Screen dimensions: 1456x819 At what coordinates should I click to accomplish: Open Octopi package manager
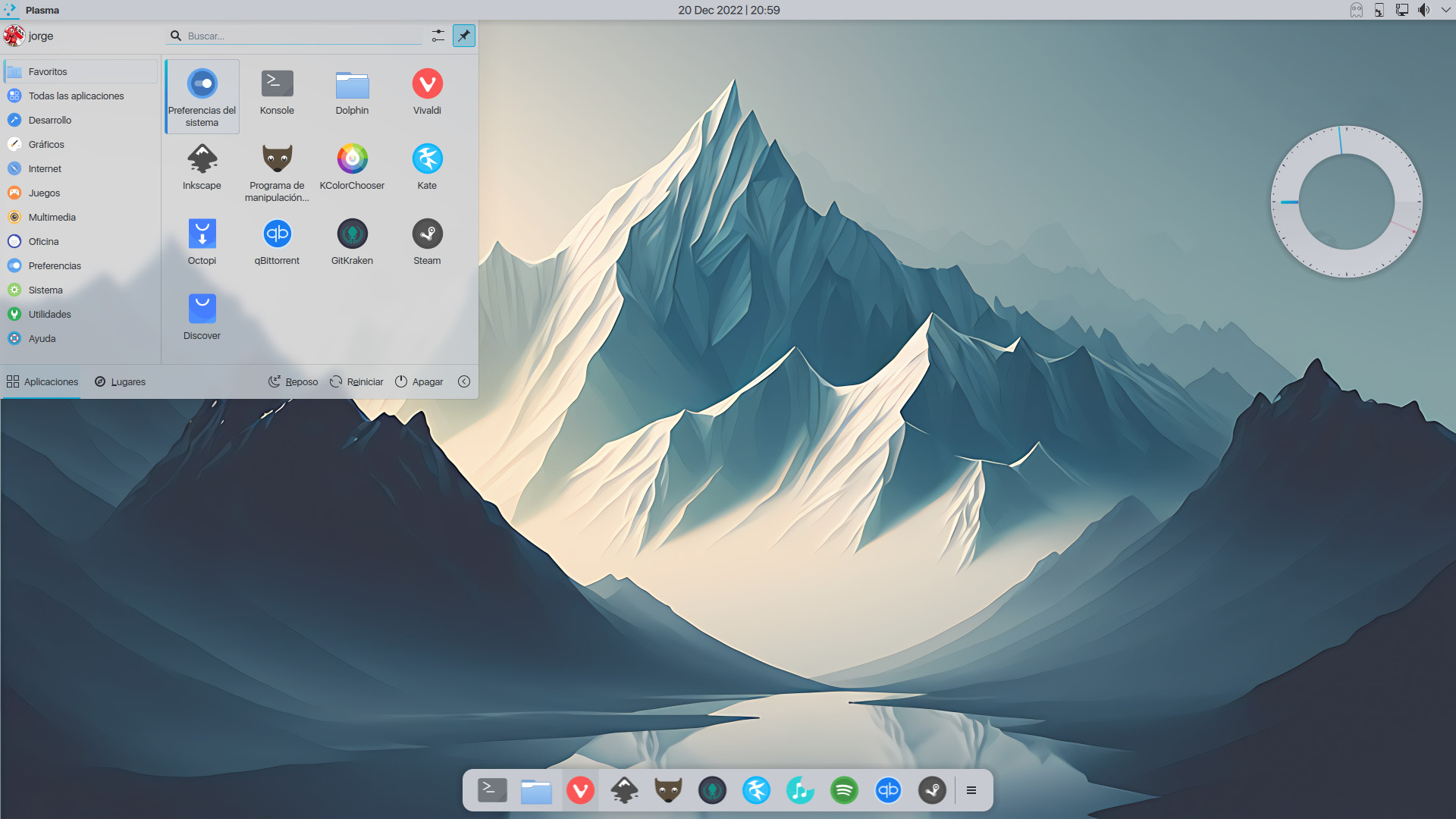pyautogui.click(x=202, y=239)
